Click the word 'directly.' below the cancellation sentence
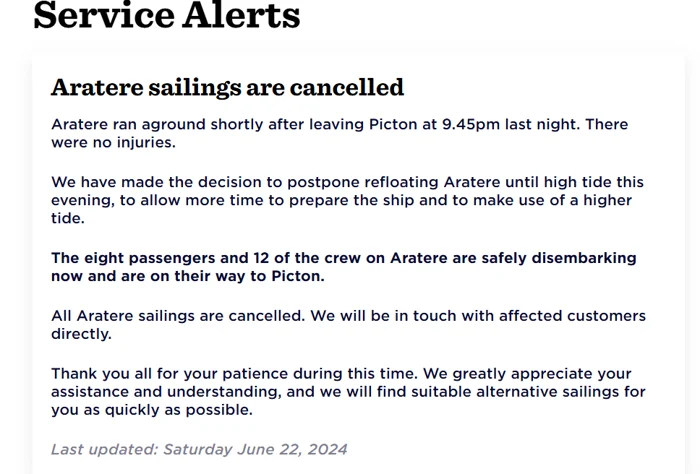700x474 pixels. coord(81,334)
